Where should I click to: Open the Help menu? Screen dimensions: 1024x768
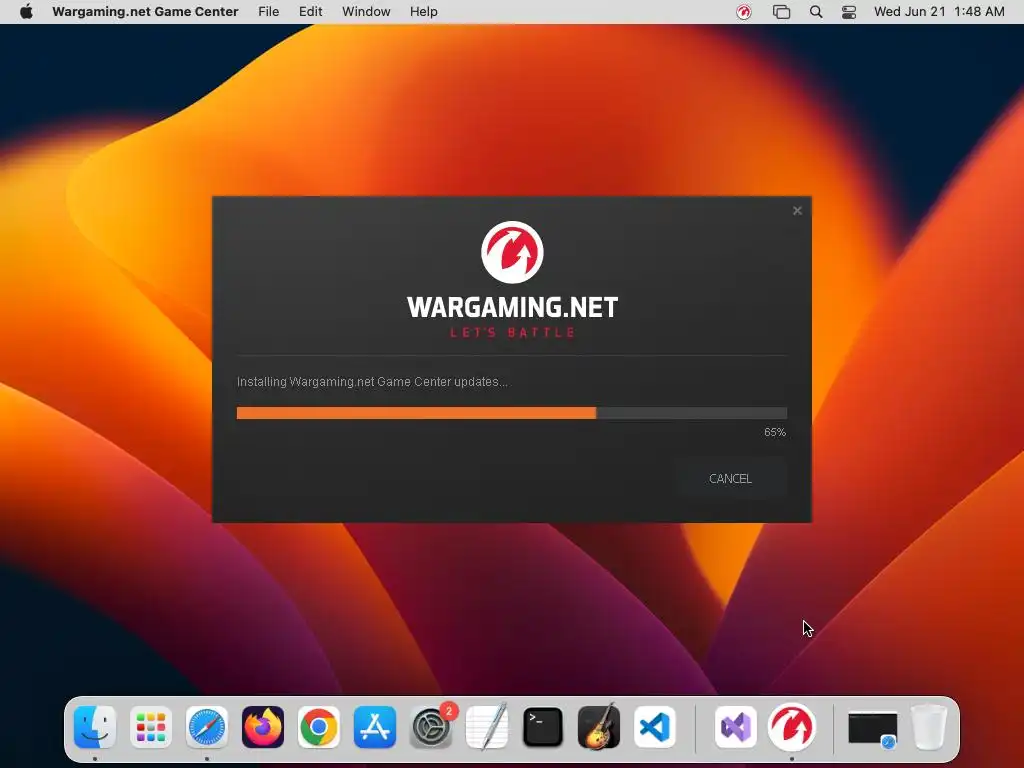coord(423,12)
